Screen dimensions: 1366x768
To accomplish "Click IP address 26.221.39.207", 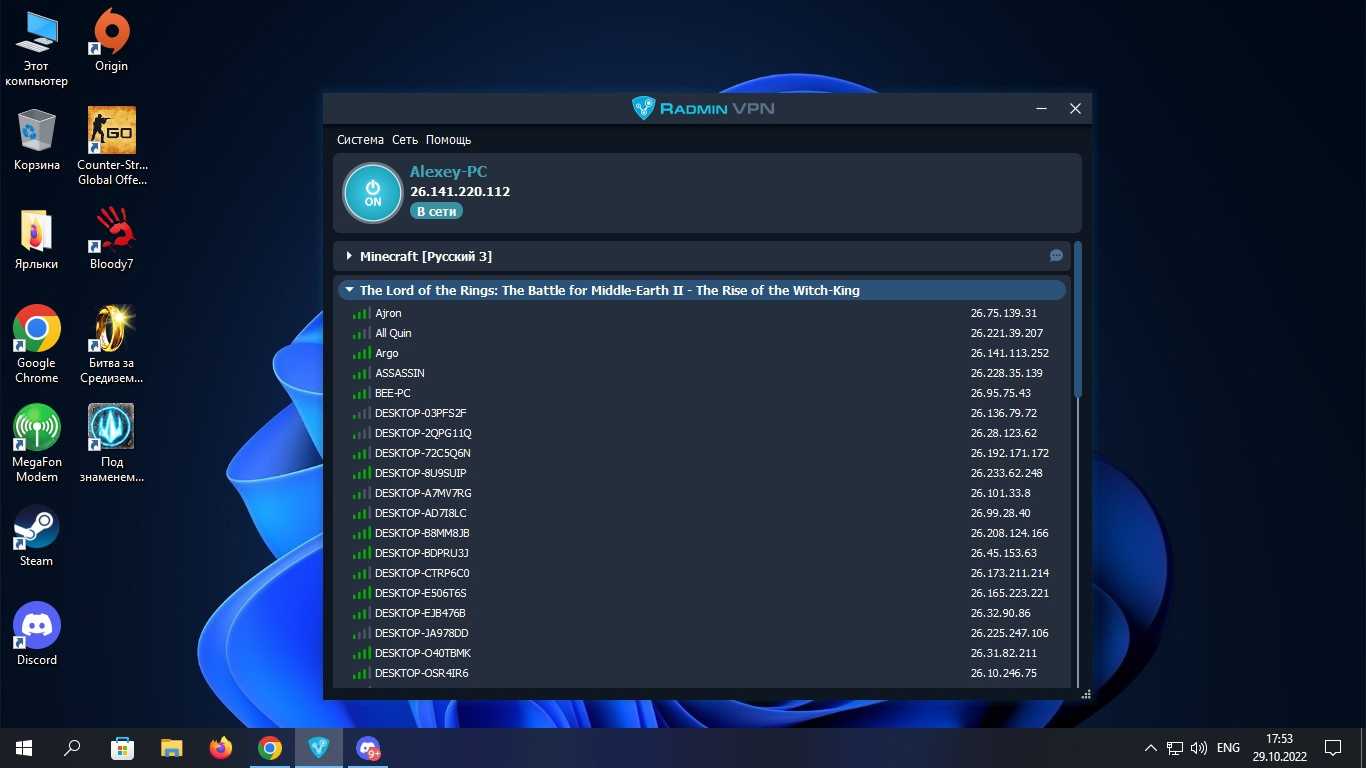I will pyautogui.click(x=1006, y=333).
